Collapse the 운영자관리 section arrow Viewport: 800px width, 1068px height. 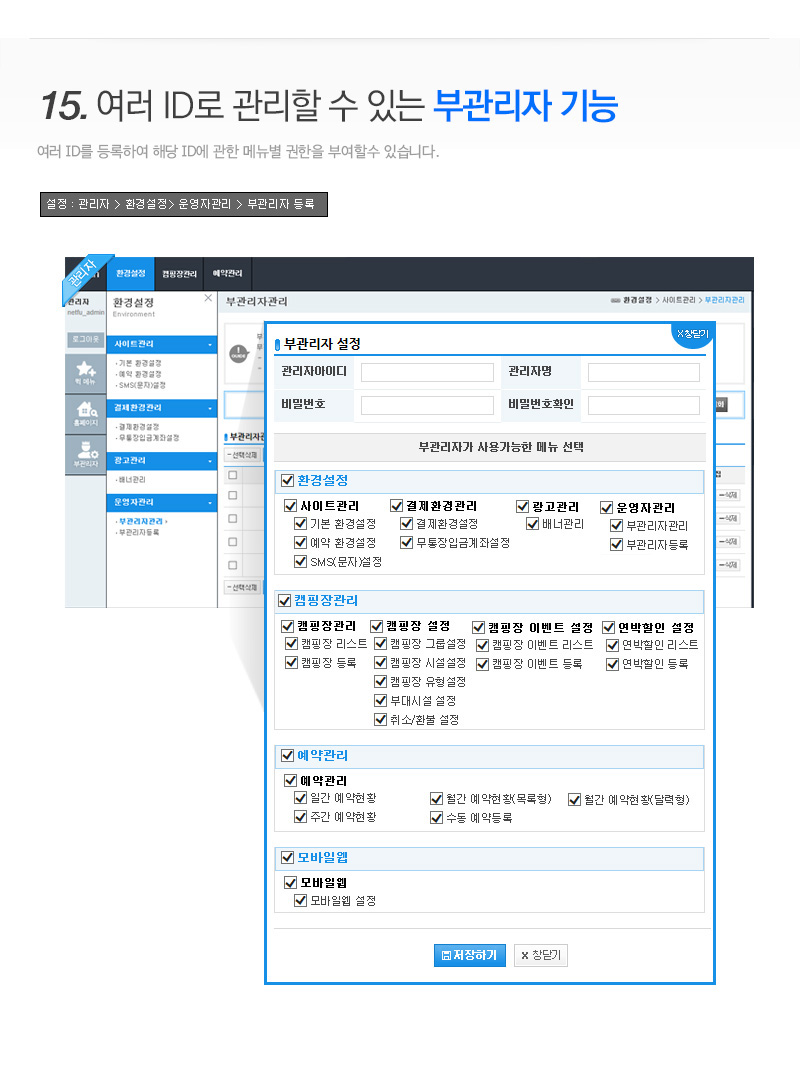tap(210, 503)
